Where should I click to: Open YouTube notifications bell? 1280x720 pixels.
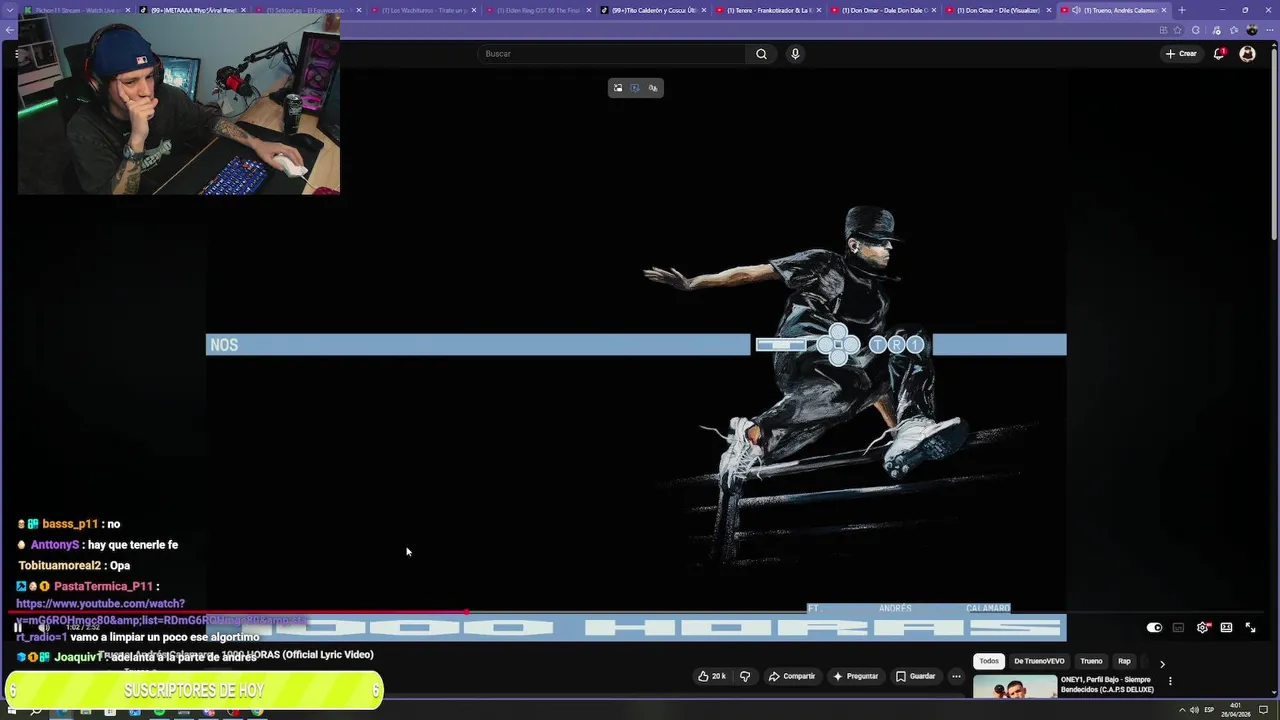click(x=1219, y=54)
